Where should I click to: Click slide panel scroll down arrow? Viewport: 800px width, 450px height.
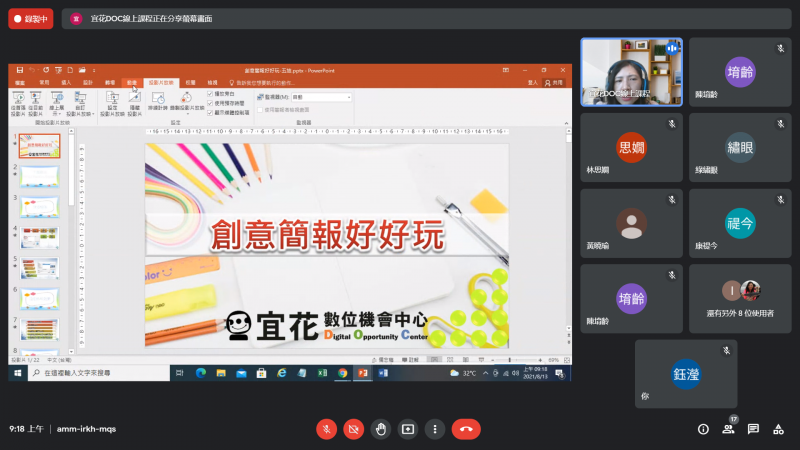71,352
